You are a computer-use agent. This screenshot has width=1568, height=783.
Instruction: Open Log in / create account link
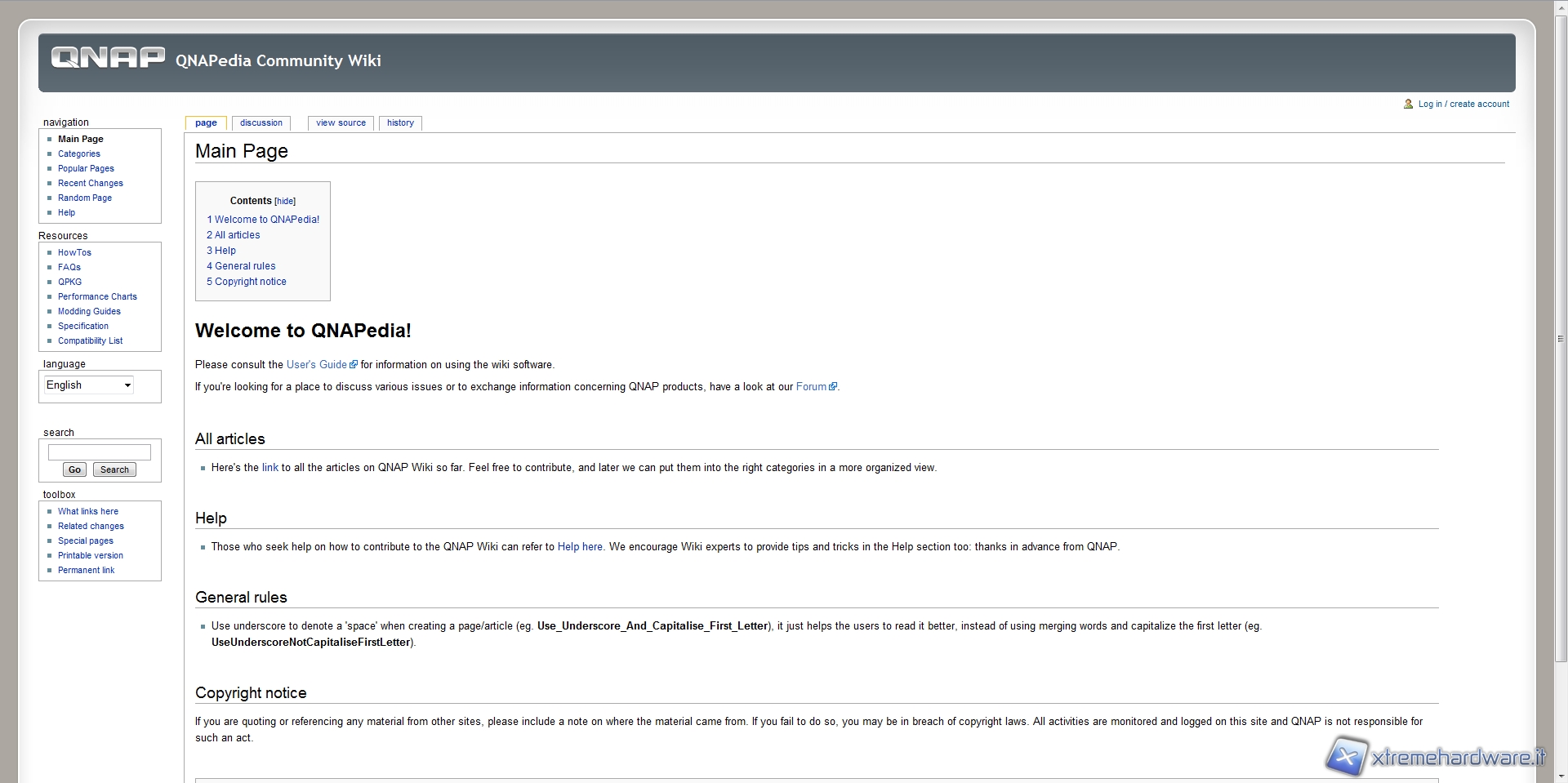1463,105
